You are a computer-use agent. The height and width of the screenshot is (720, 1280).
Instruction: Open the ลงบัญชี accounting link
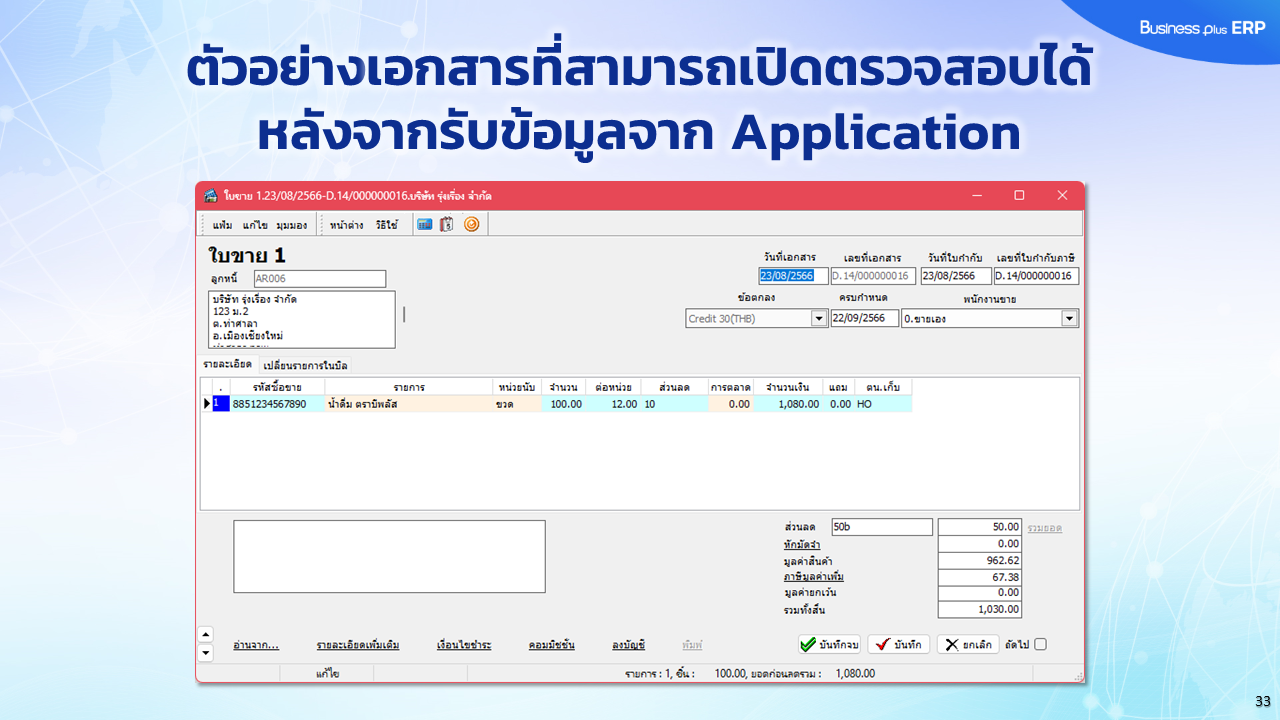(628, 643)
